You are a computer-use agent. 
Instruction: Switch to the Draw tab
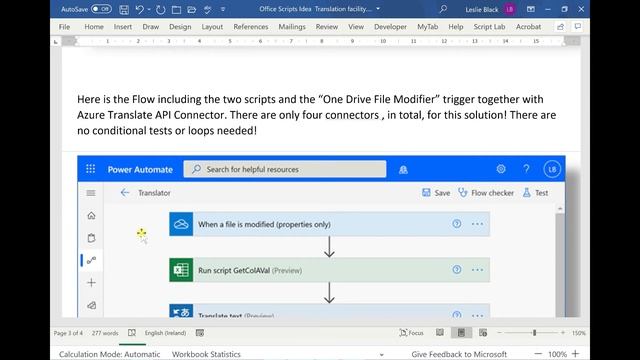point(151,27)
